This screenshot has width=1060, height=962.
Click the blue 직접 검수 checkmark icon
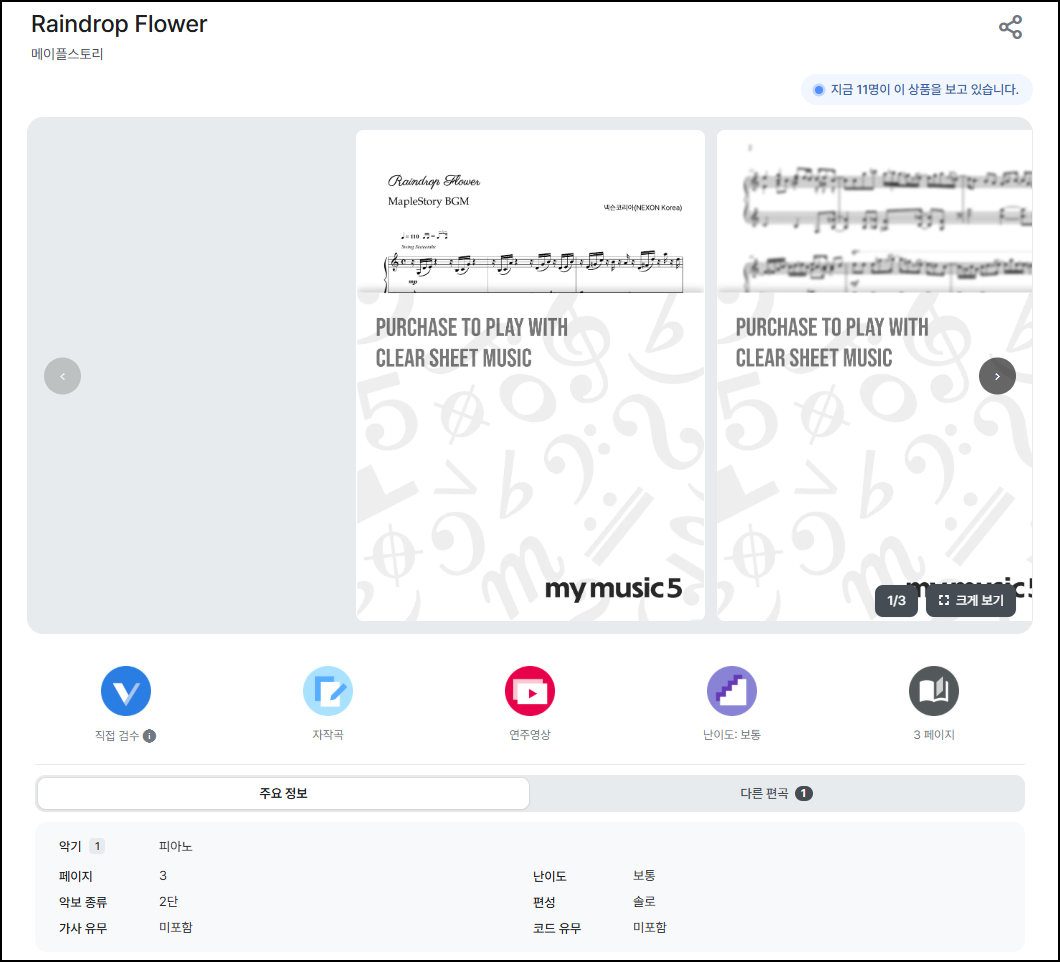[x=126, y=691]
